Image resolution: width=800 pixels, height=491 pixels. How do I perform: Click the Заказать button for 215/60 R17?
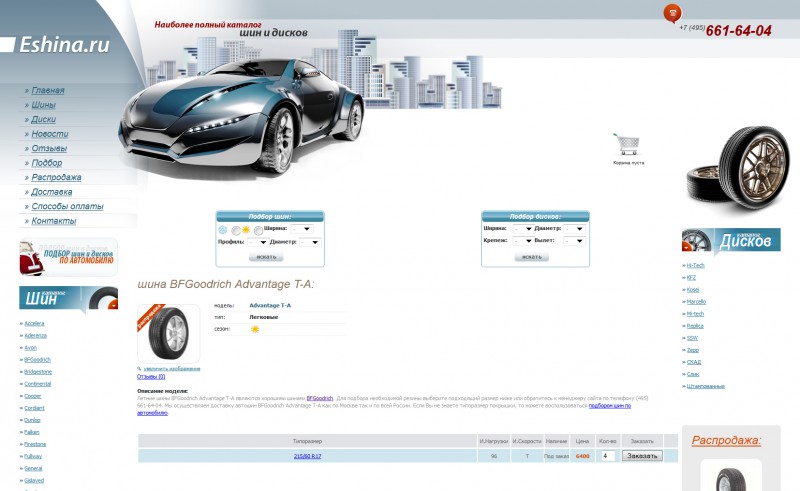(642, 456)
